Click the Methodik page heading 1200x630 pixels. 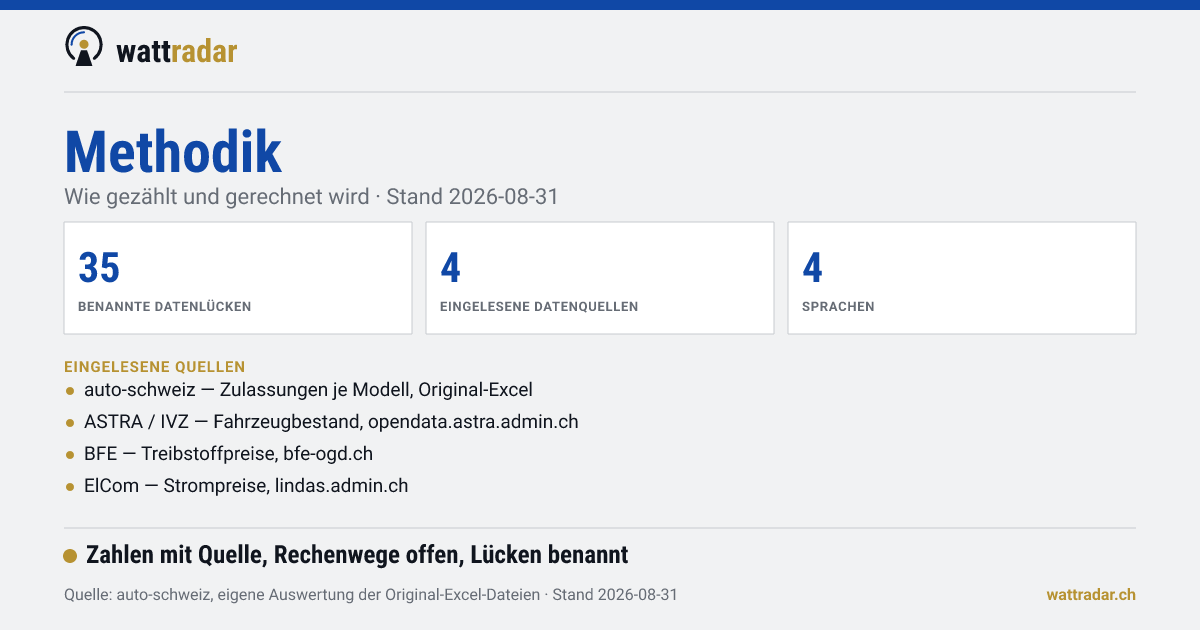click(173, 152)
